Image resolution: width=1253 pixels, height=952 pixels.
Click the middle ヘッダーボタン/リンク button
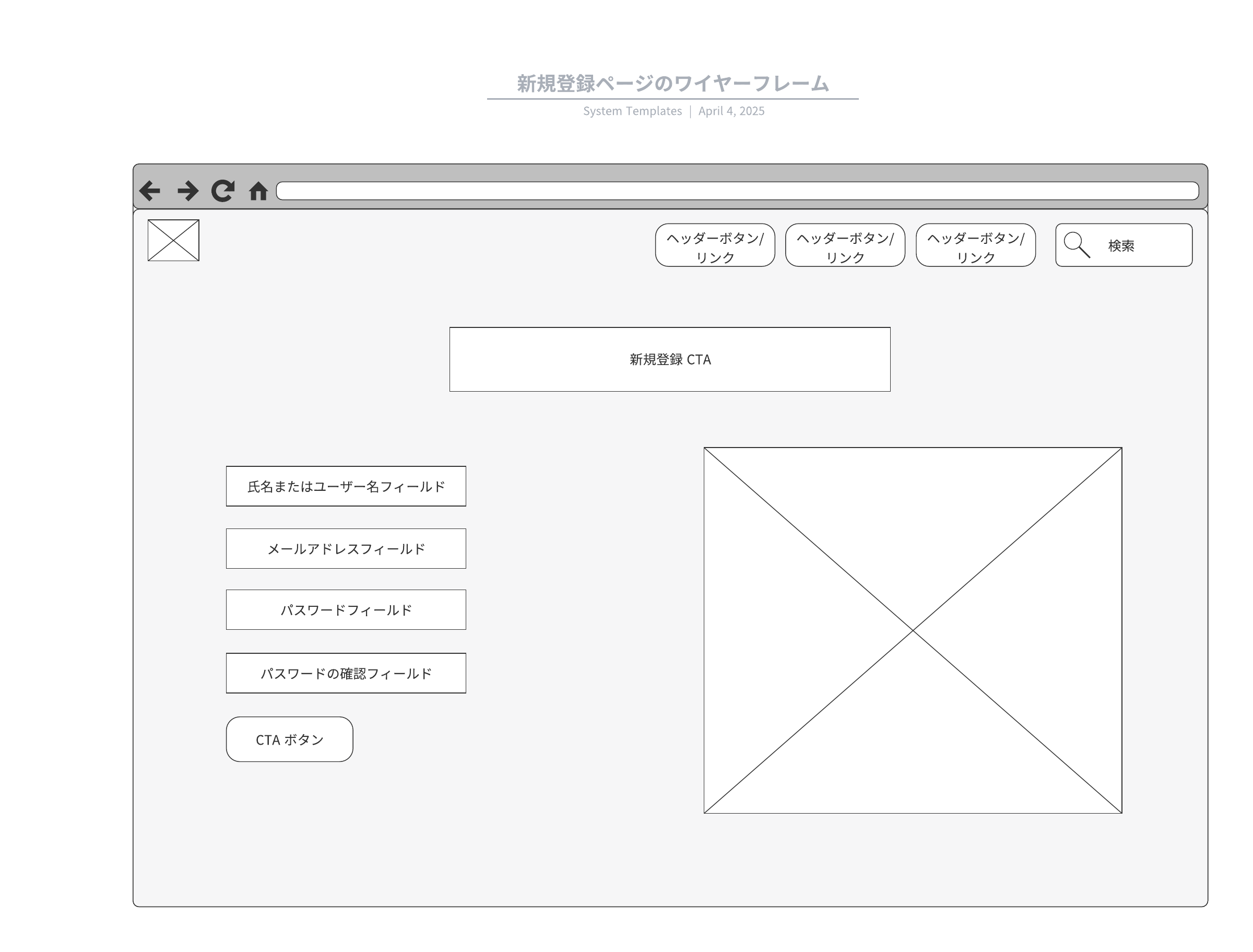point(845,245)
